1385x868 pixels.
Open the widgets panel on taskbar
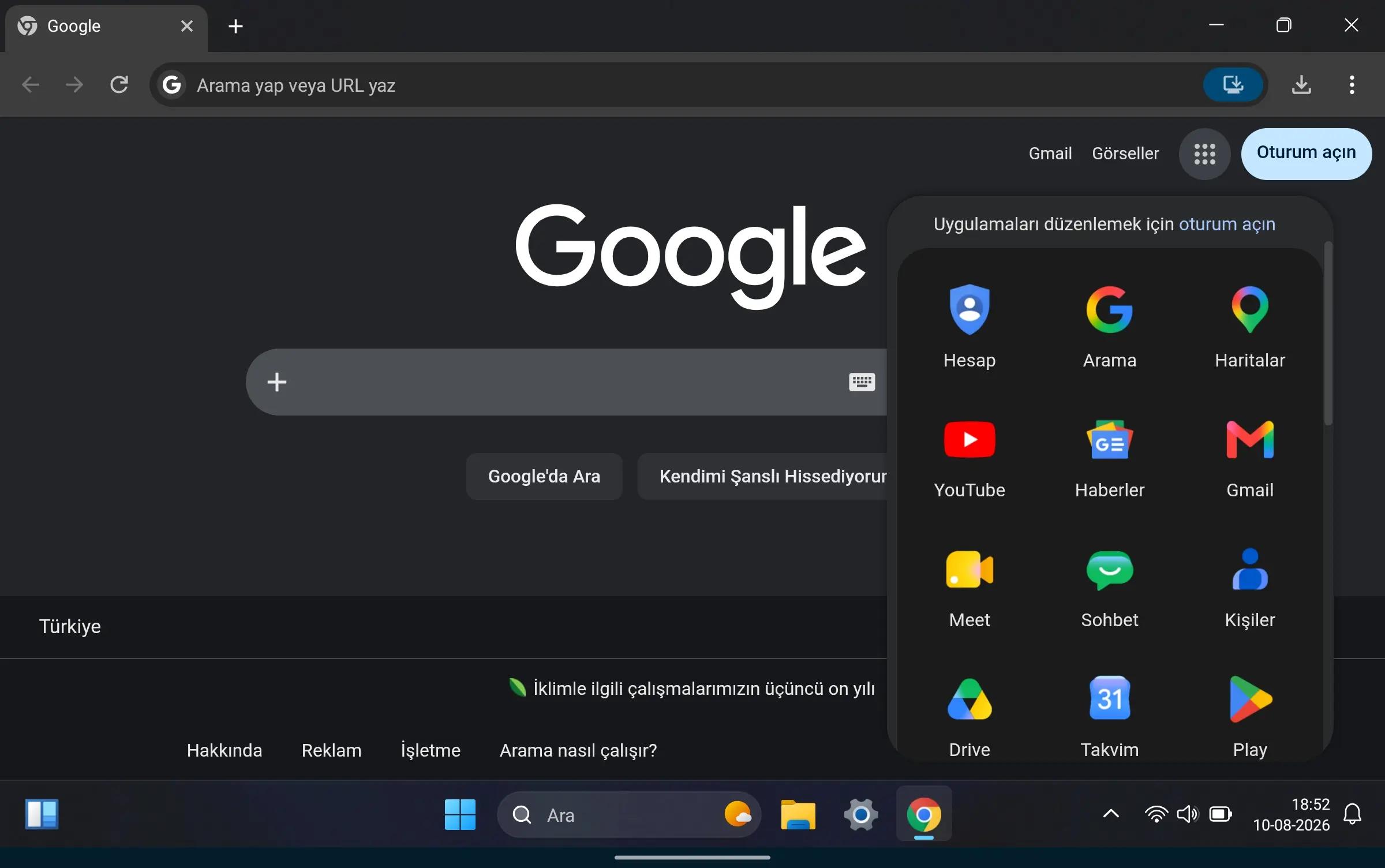coord(42,814)
